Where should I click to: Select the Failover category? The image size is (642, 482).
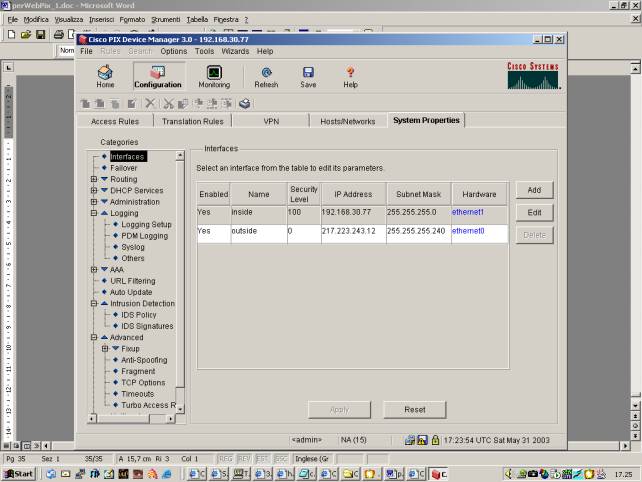[x=124, y=168]
